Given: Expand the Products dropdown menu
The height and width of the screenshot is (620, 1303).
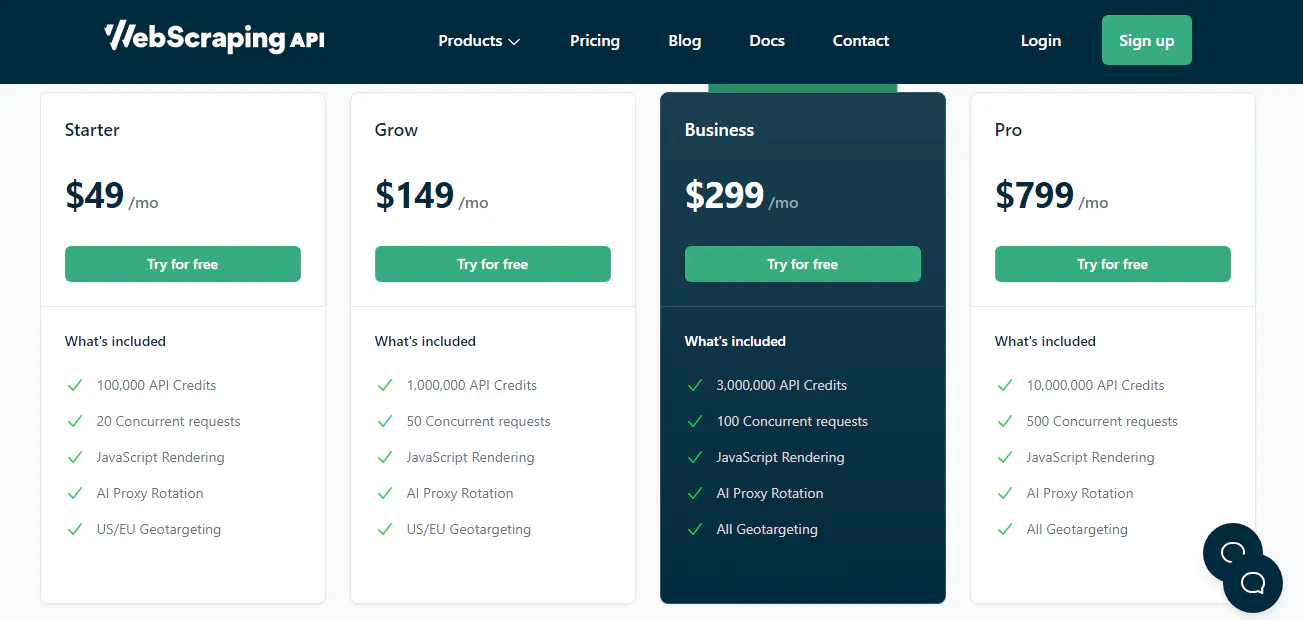Looking at the screenshot, I should (470, 41).
